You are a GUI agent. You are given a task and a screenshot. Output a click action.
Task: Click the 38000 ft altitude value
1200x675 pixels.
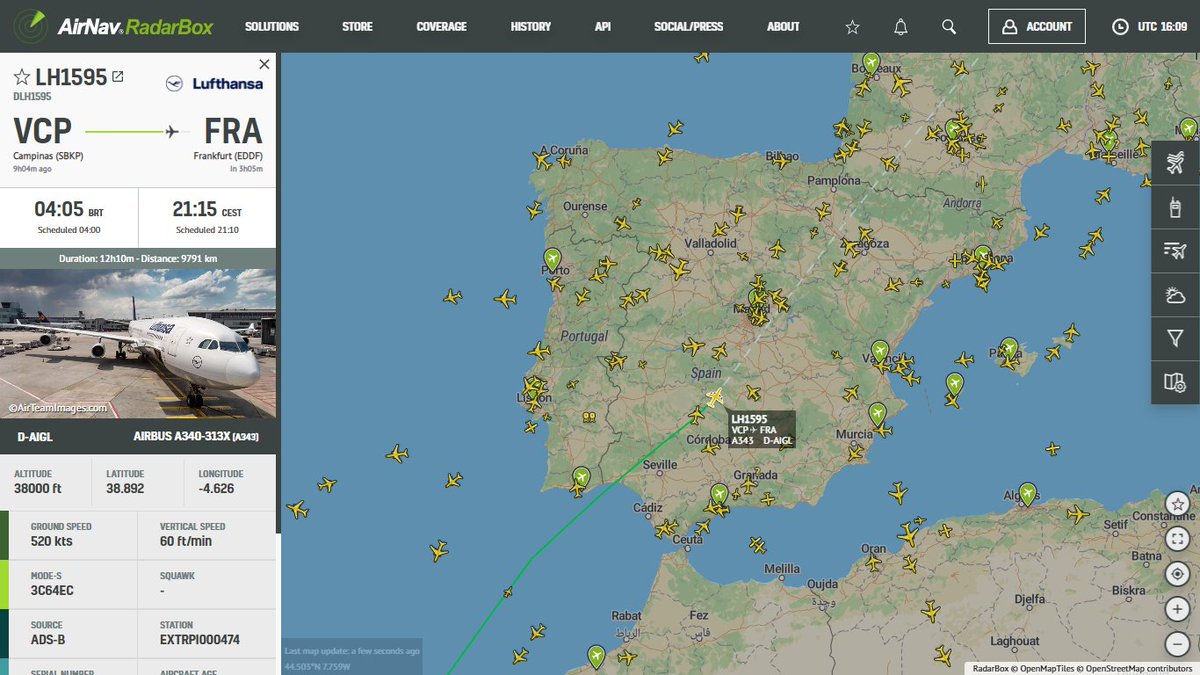click(x=38, y=489)
